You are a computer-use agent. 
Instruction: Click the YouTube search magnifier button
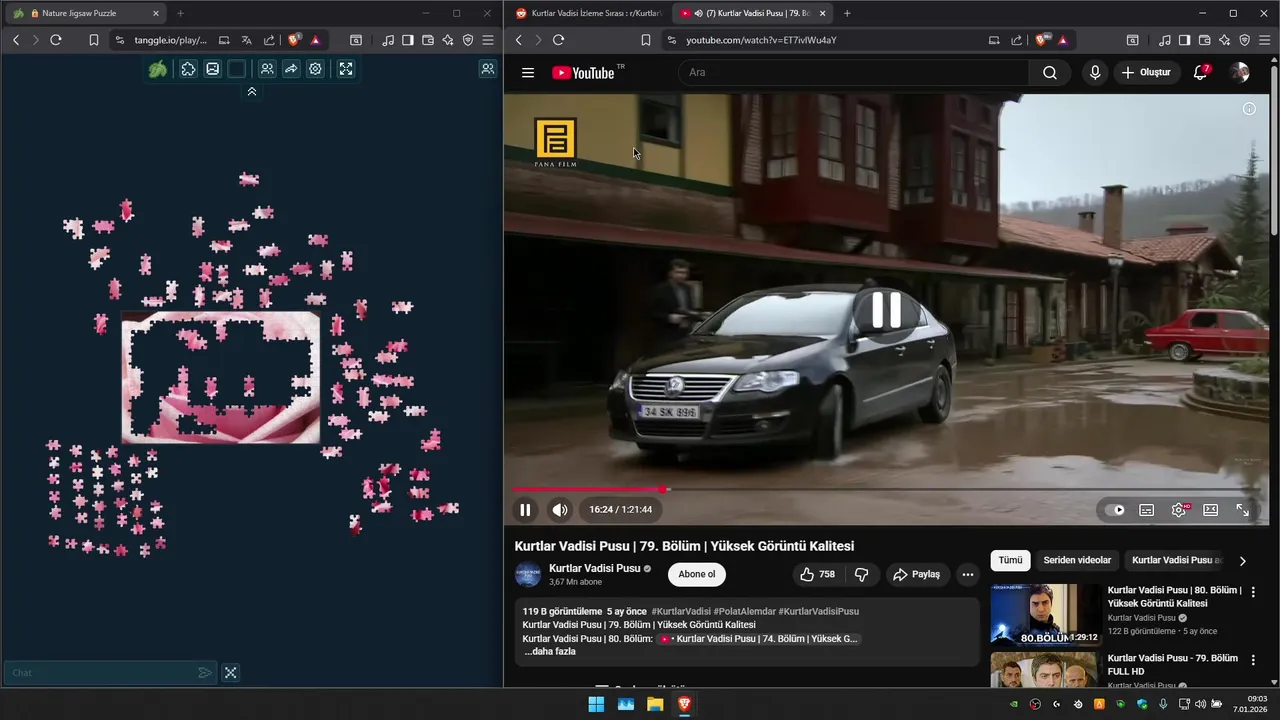[1050, 73]
